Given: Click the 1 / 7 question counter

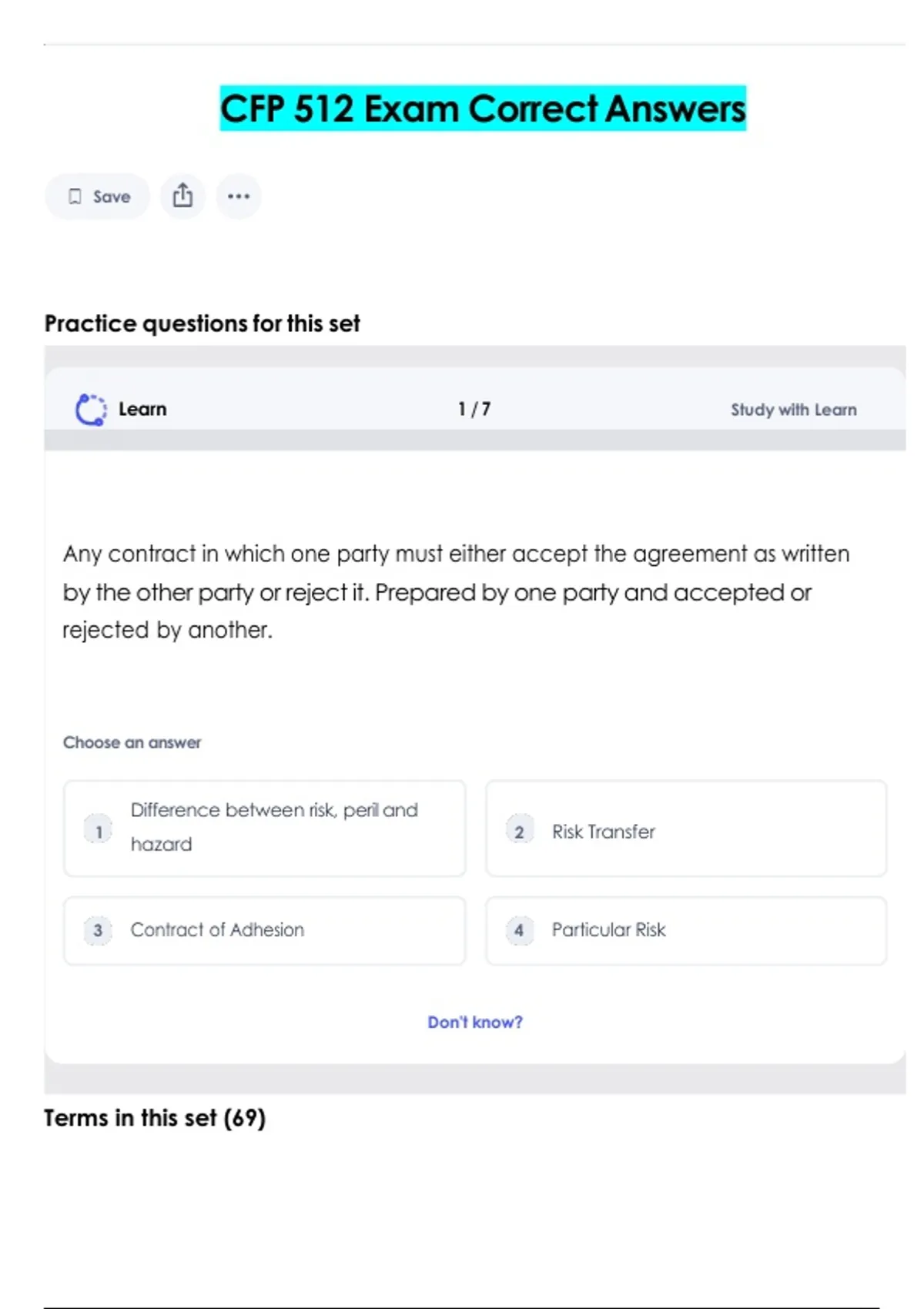Looking at the screenshot, I should click(474, 409).
